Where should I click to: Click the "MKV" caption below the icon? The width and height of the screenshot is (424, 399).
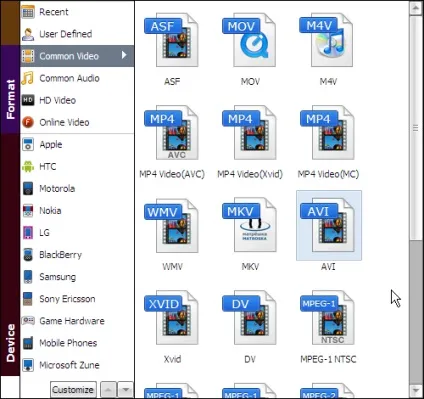click(250, 267)
